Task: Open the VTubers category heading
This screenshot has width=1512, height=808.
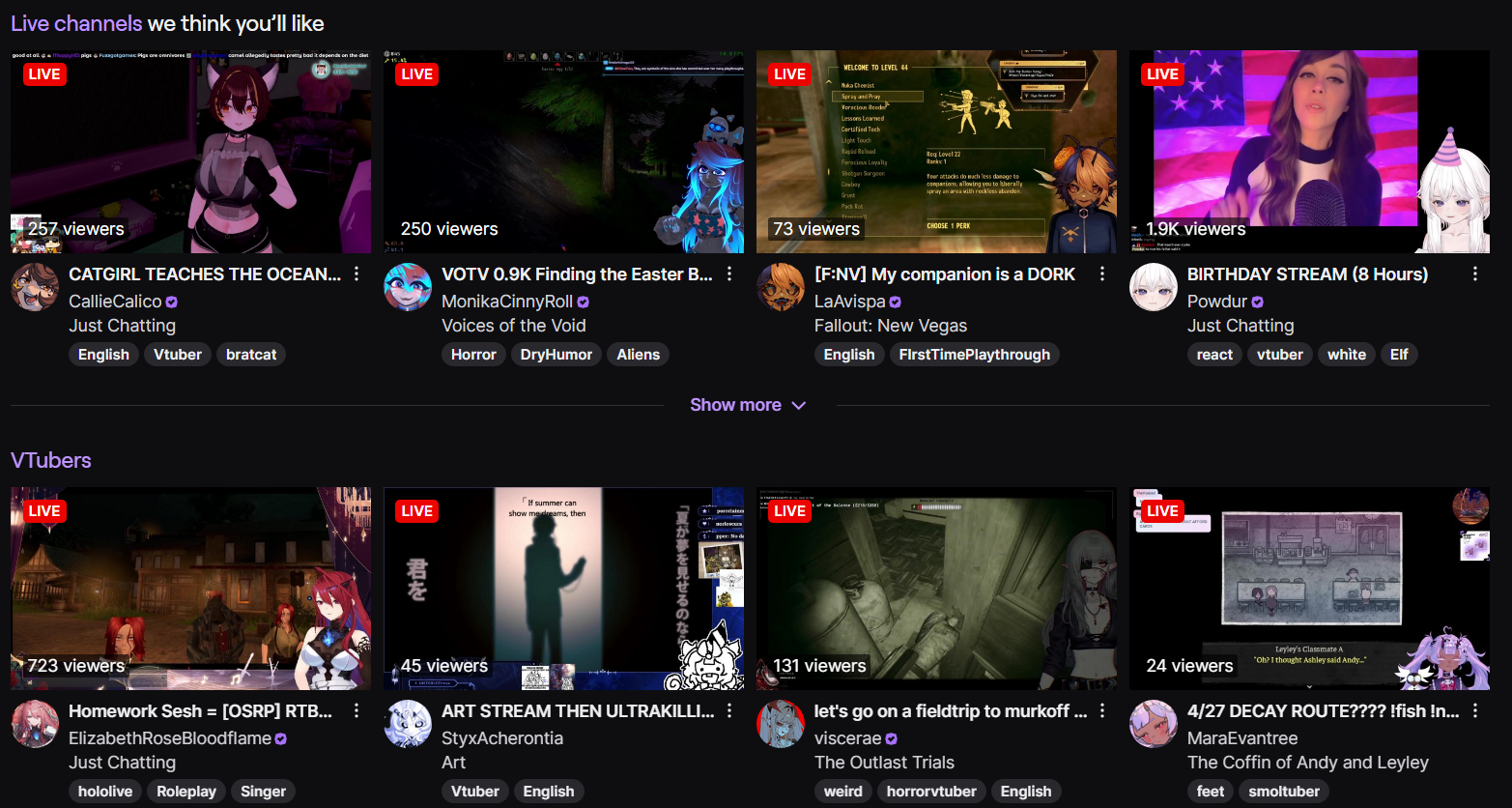Action: tap(51, 460)
